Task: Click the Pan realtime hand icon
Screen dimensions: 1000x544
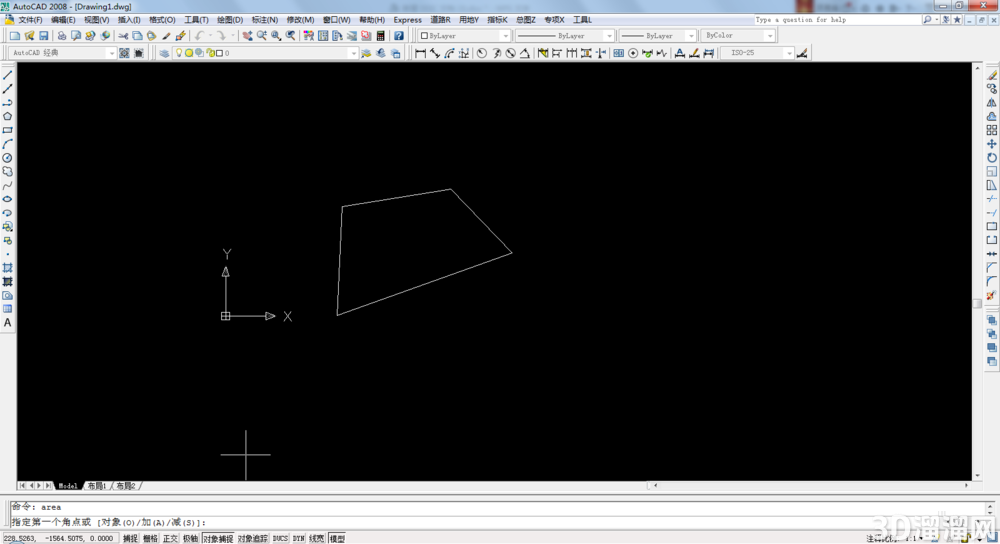Action: [x=247, y=36]
